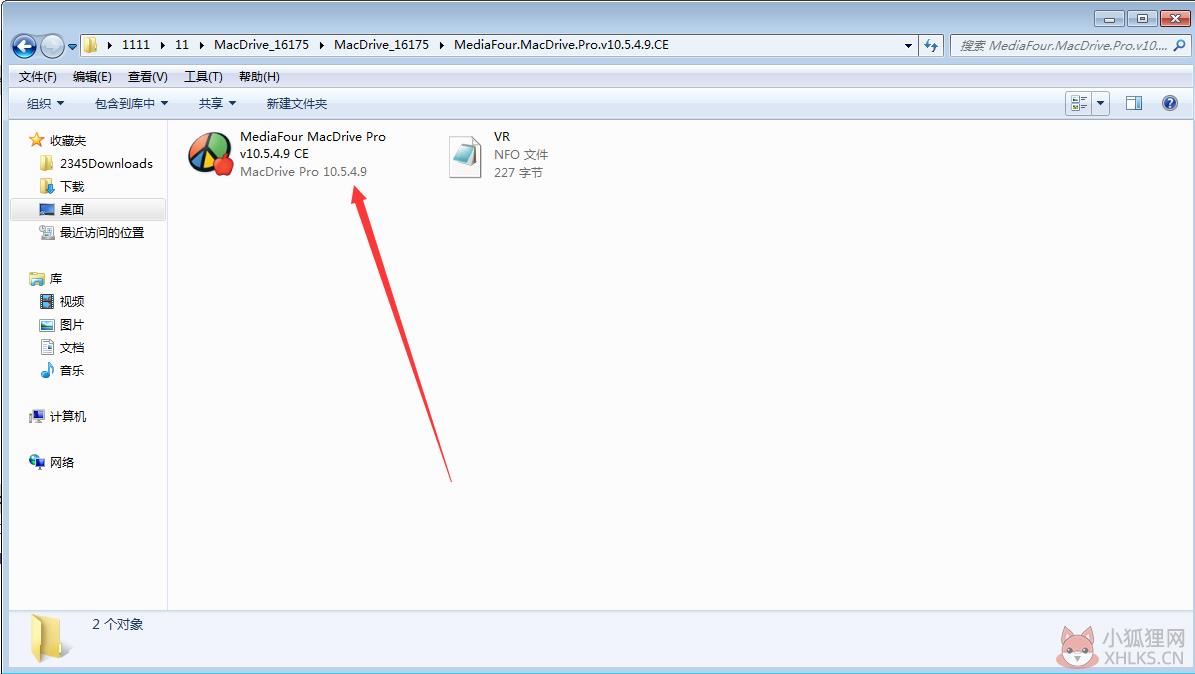Click the 文档 library document icon
Image resolution: width=1195 pixels, height=674 pixels.
(46, 347)
